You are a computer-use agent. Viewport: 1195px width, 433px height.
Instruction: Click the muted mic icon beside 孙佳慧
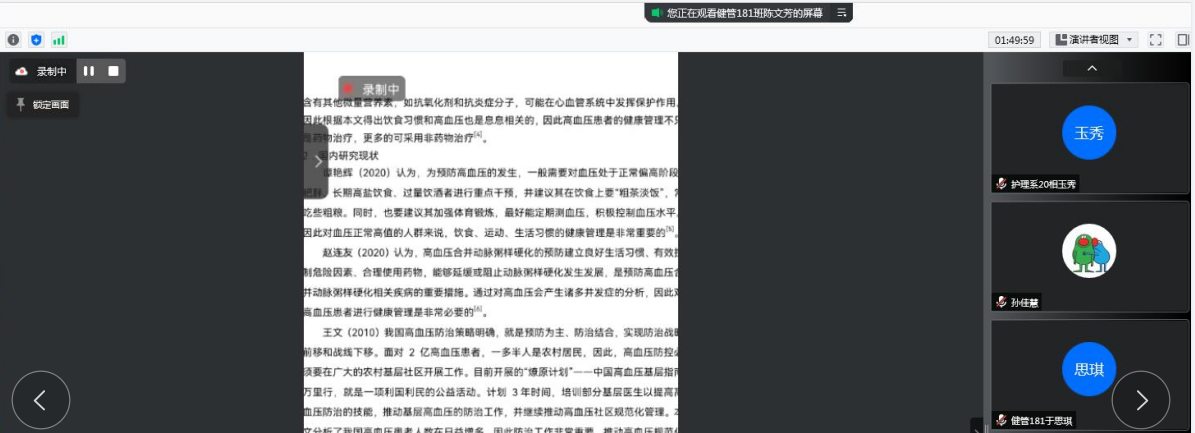pos(1000,302)
